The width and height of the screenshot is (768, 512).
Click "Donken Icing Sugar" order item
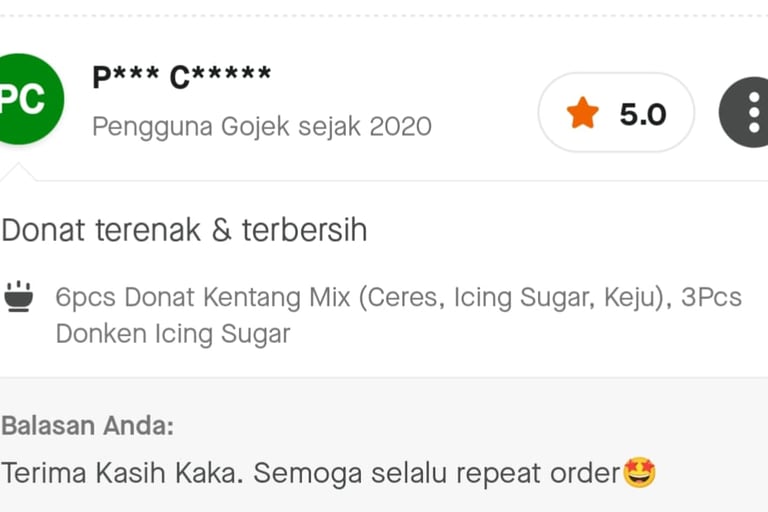click(x=173, y=333)
